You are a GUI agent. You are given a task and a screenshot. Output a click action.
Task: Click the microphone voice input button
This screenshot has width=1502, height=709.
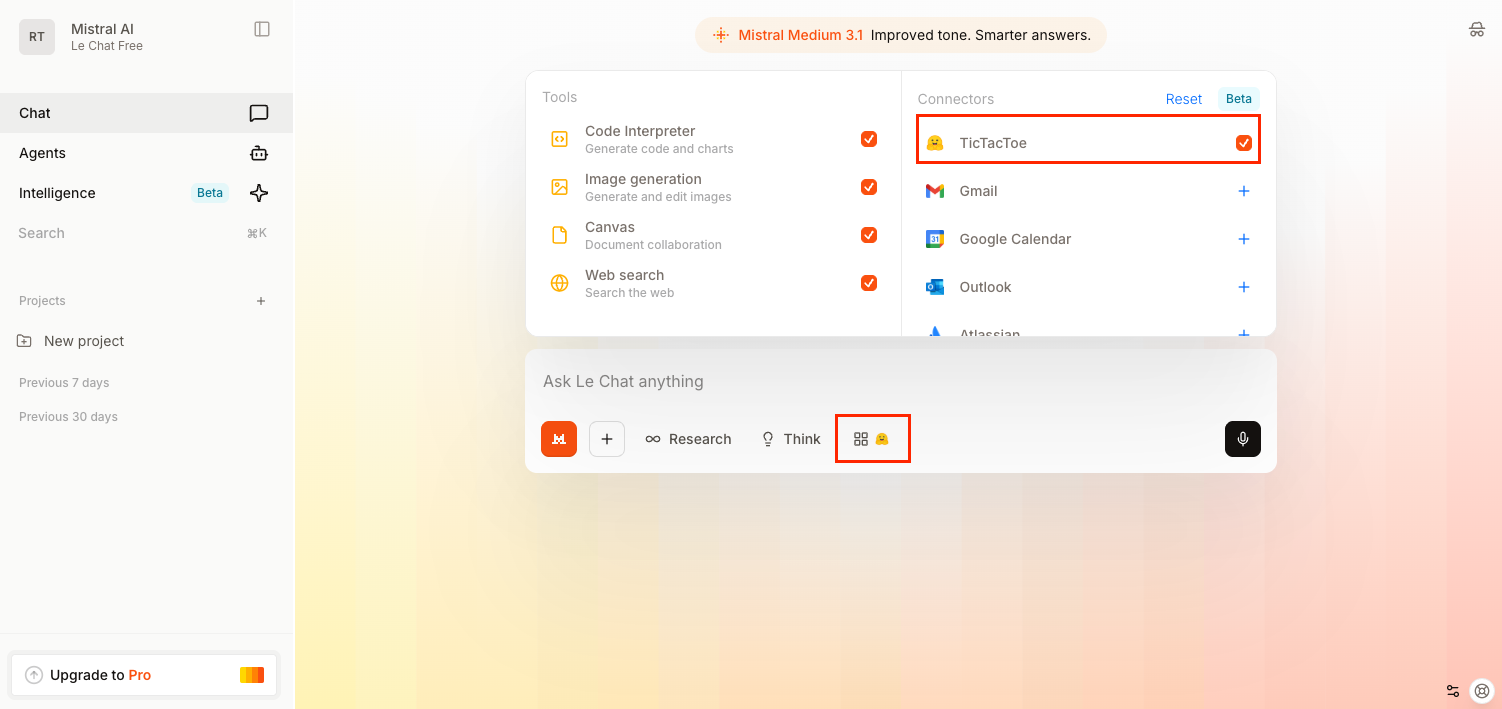pyautogui.click(x=1242, y=439)
